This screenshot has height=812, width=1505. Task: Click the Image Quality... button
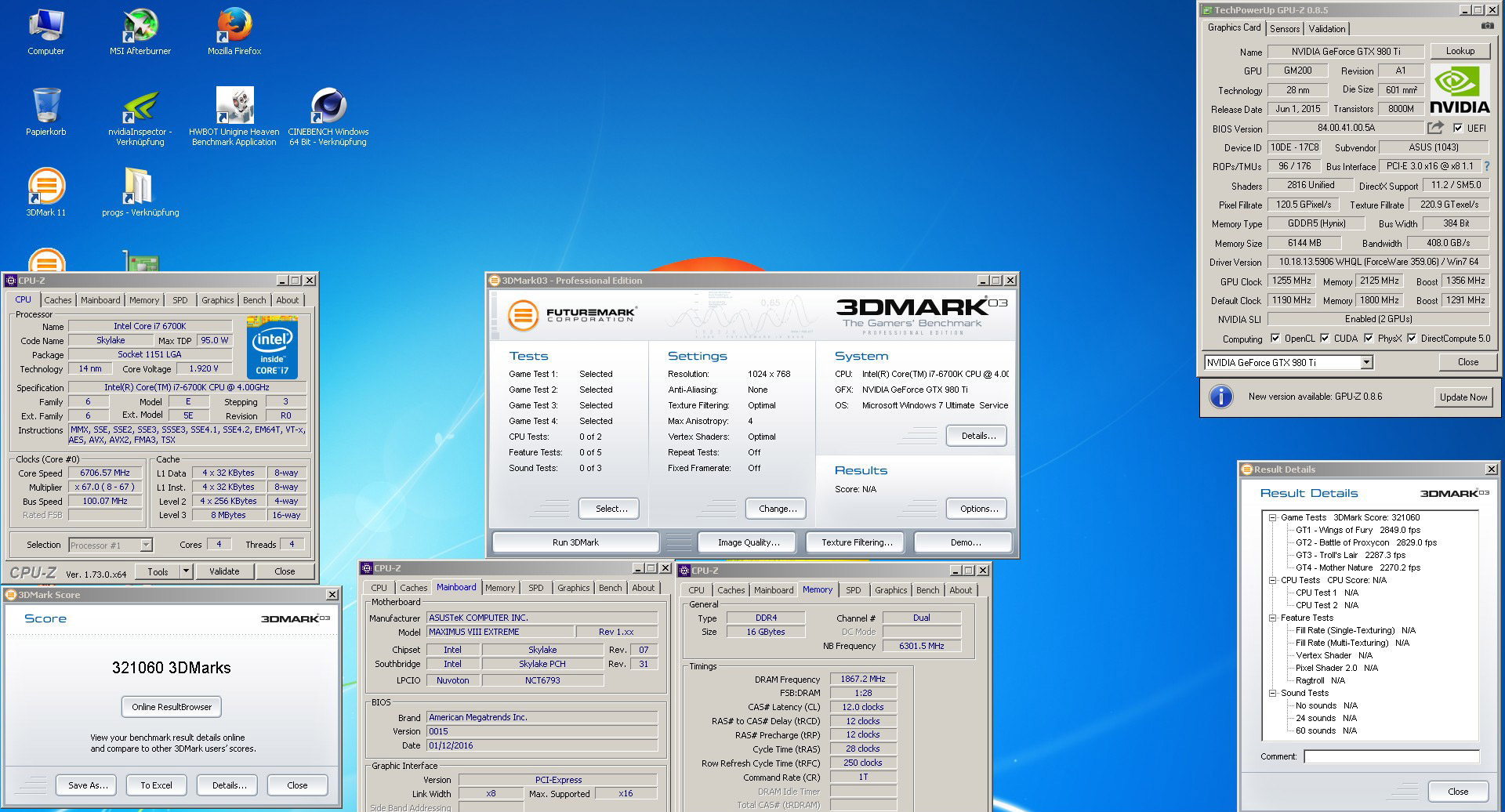pyautogui.click(x=748, y=542)
